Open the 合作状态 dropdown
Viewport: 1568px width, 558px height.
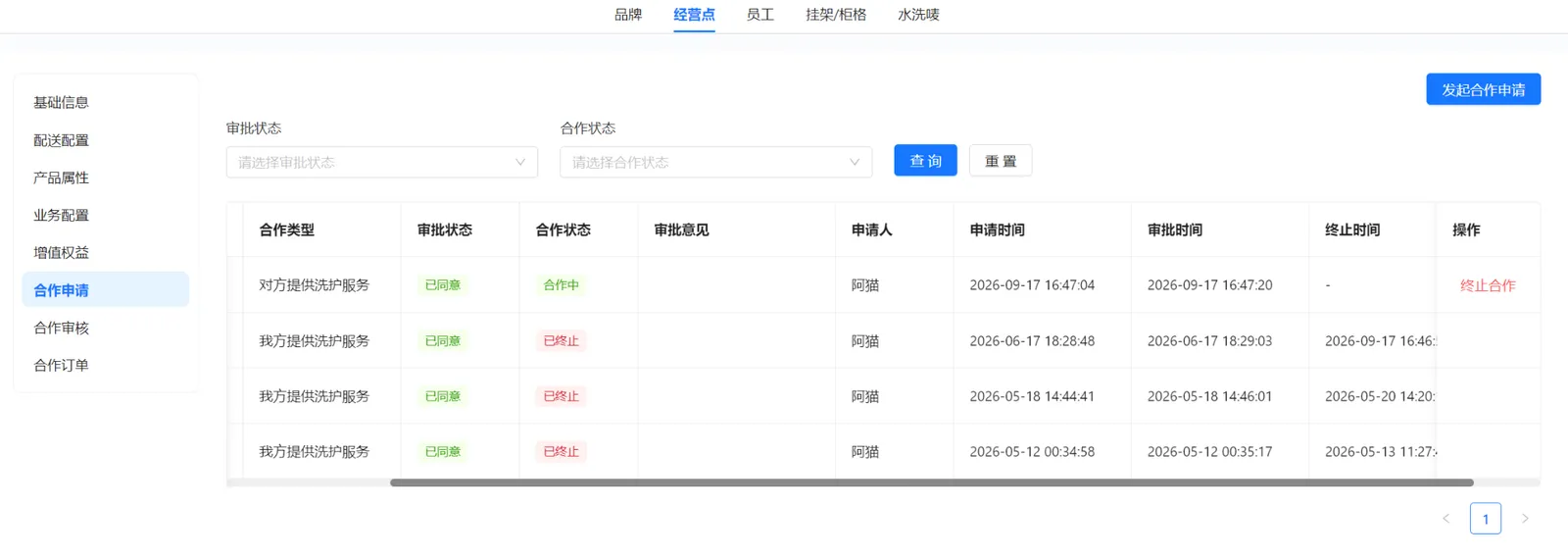(715, 162)
